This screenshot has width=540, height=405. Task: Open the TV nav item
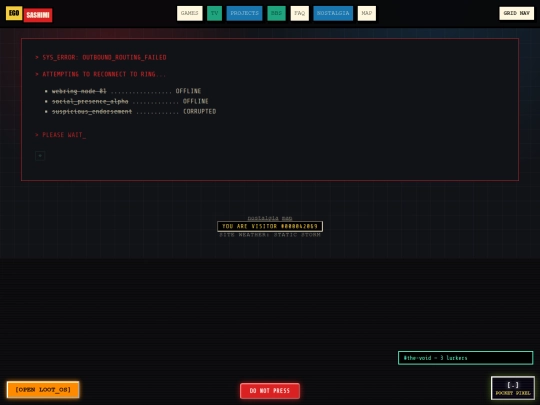[214, 13]
